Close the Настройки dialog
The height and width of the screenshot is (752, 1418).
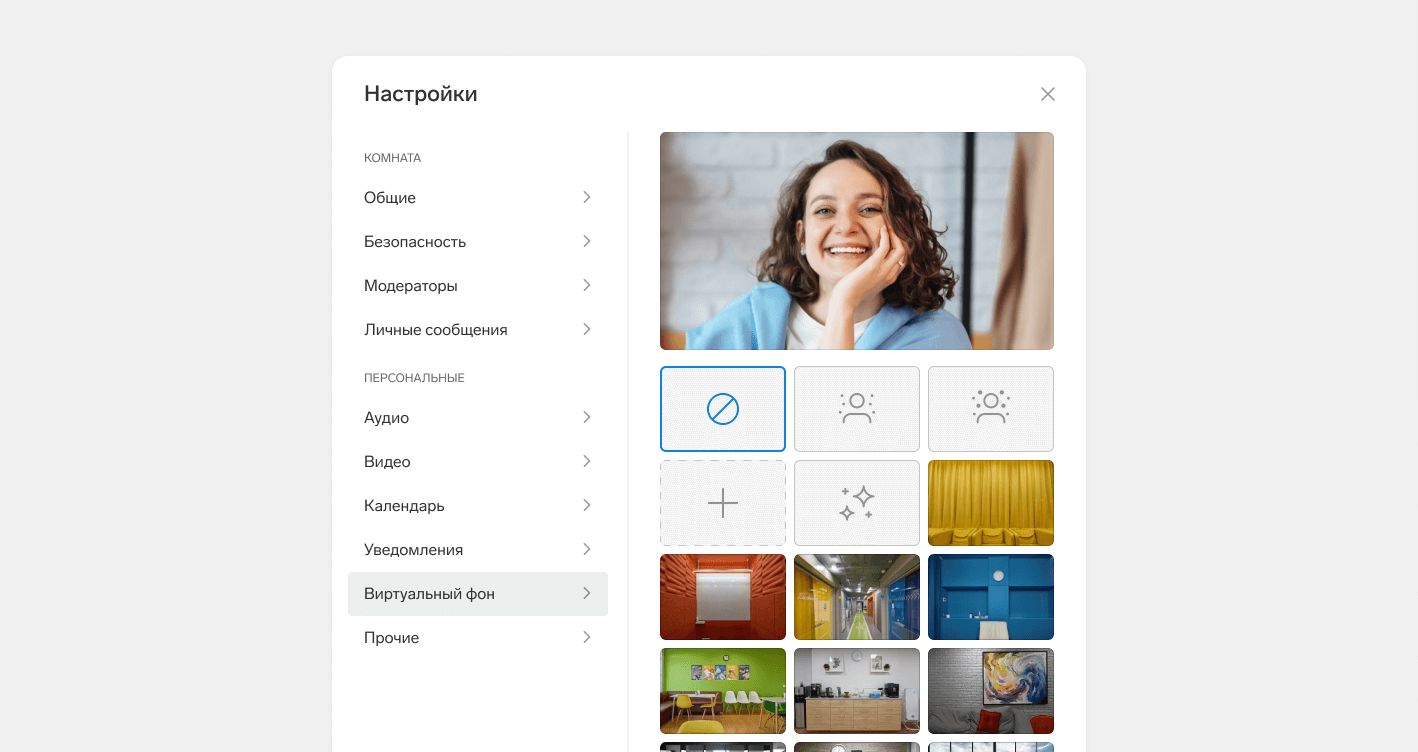(x=1048, y=94)
